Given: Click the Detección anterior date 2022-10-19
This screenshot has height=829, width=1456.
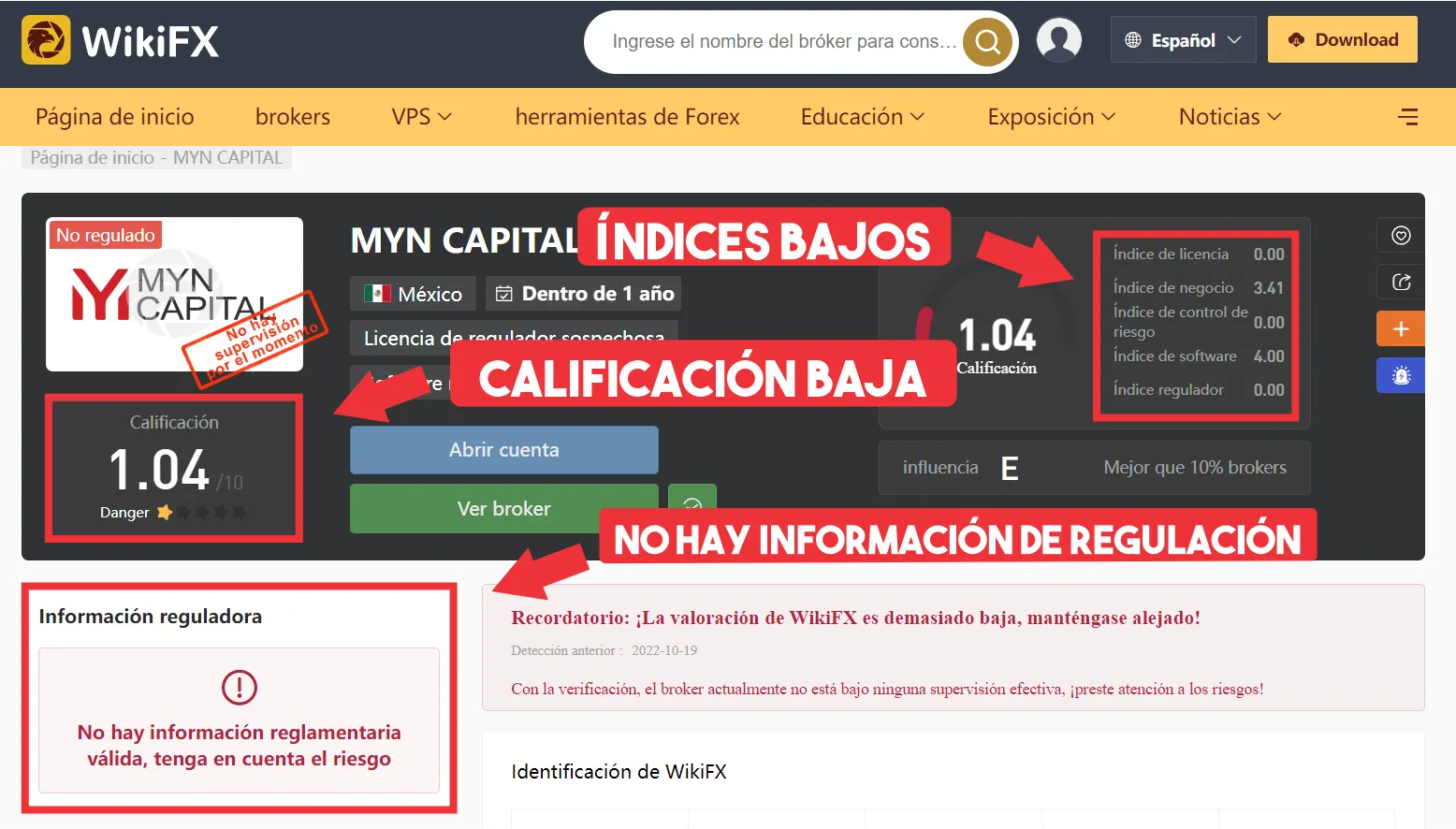Looking at the screenshot, I should coord(664,650).
